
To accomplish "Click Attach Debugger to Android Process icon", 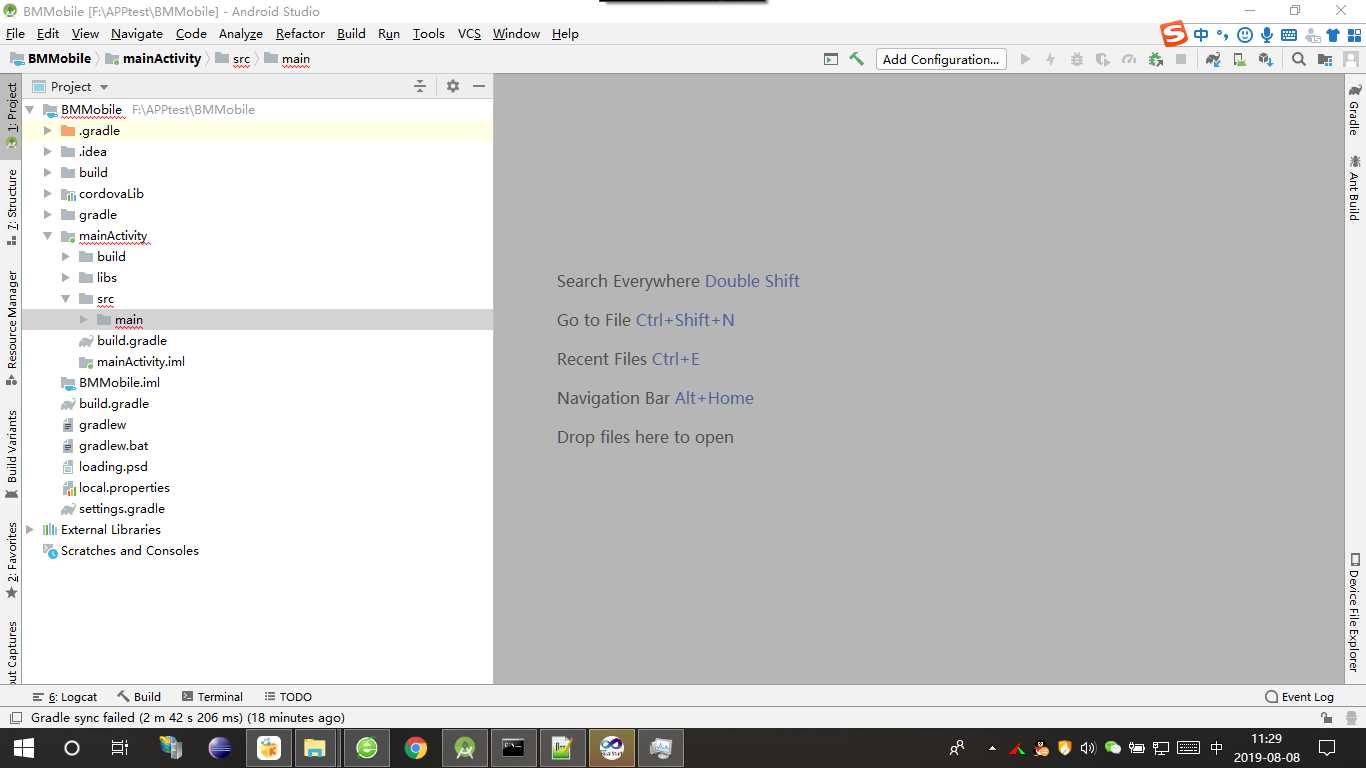I will click(x=1155, y=59).
